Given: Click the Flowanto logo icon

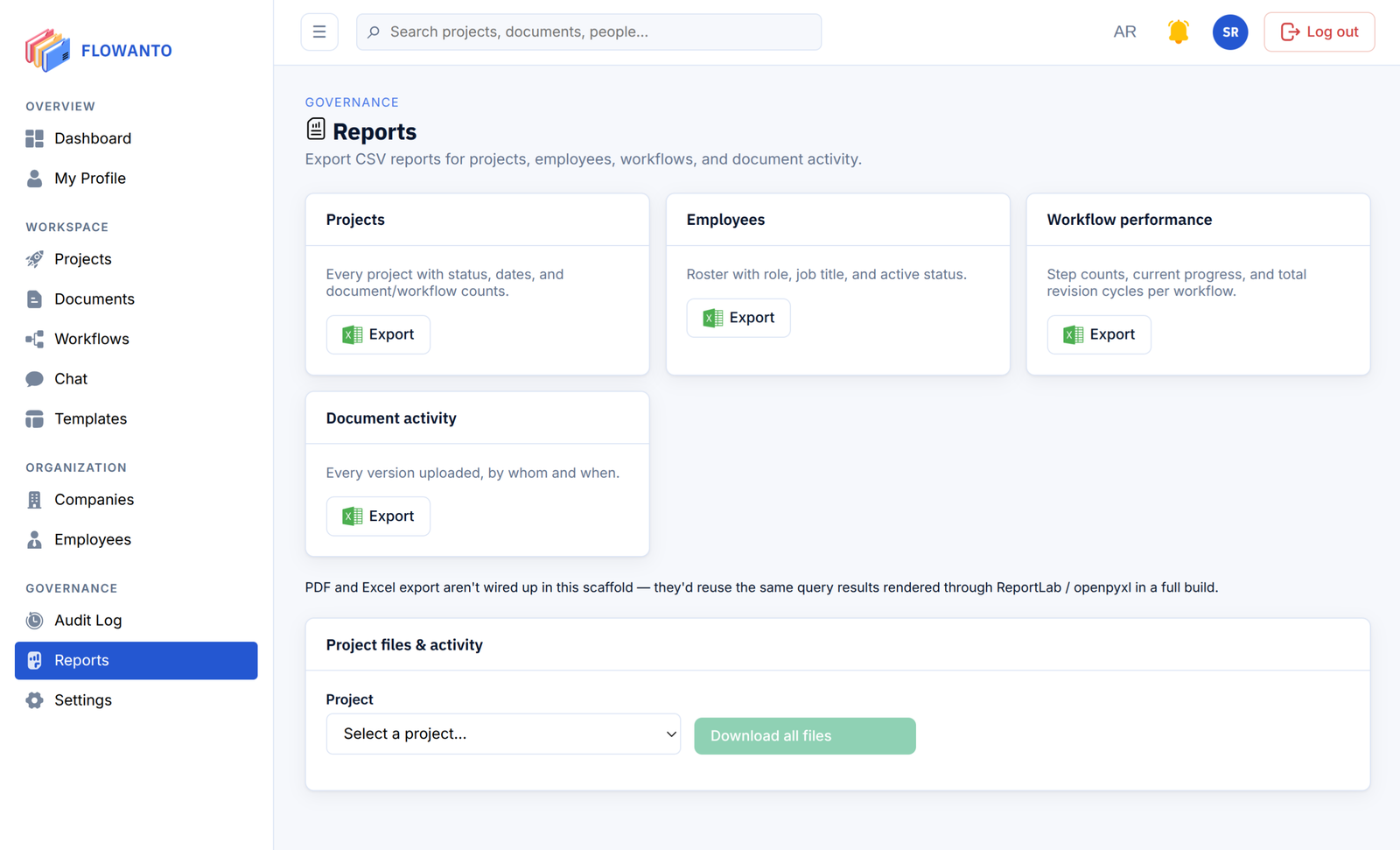Looking at the screenshot, I should (x=47, y=50).
